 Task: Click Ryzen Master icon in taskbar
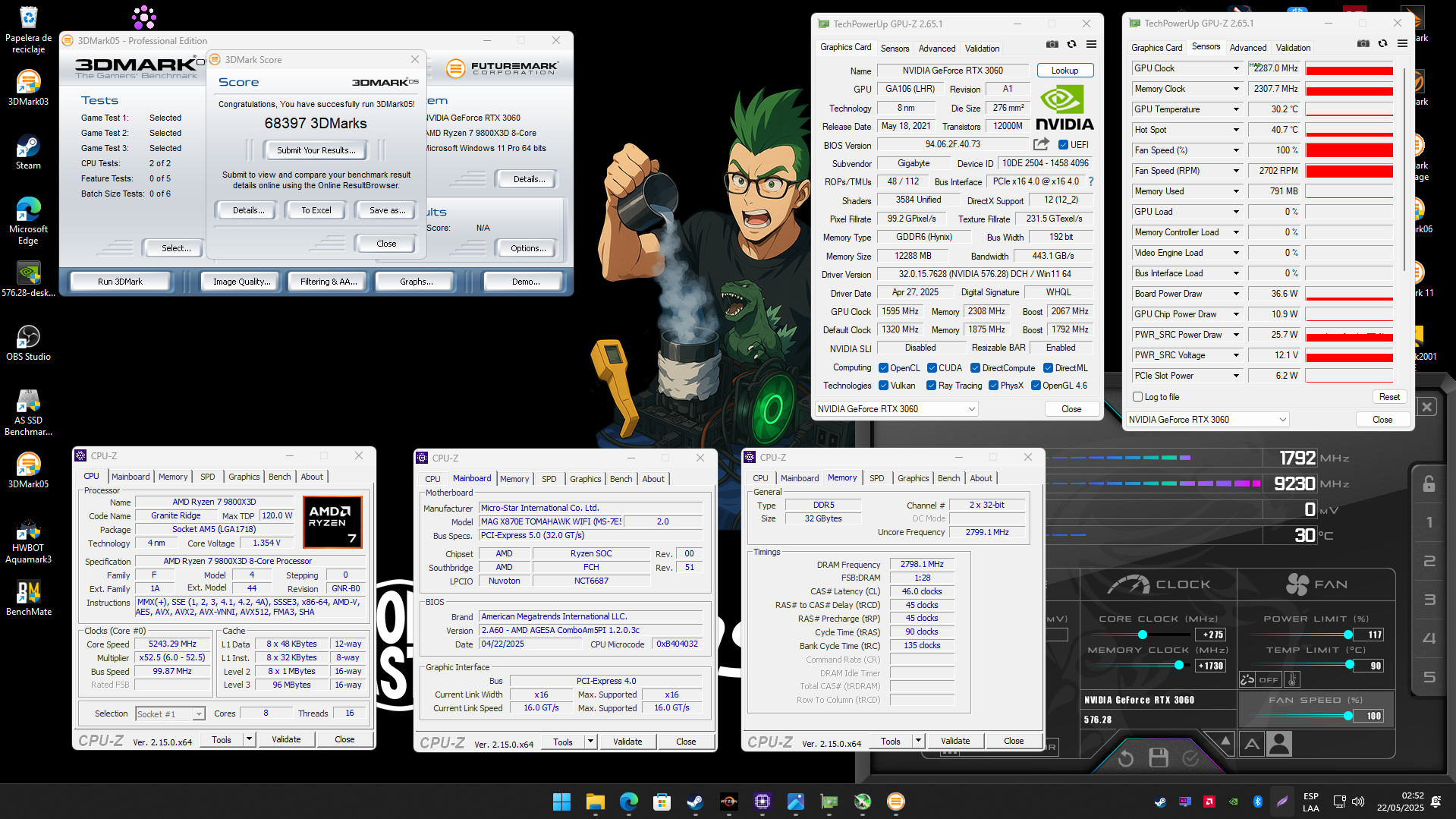729,802
